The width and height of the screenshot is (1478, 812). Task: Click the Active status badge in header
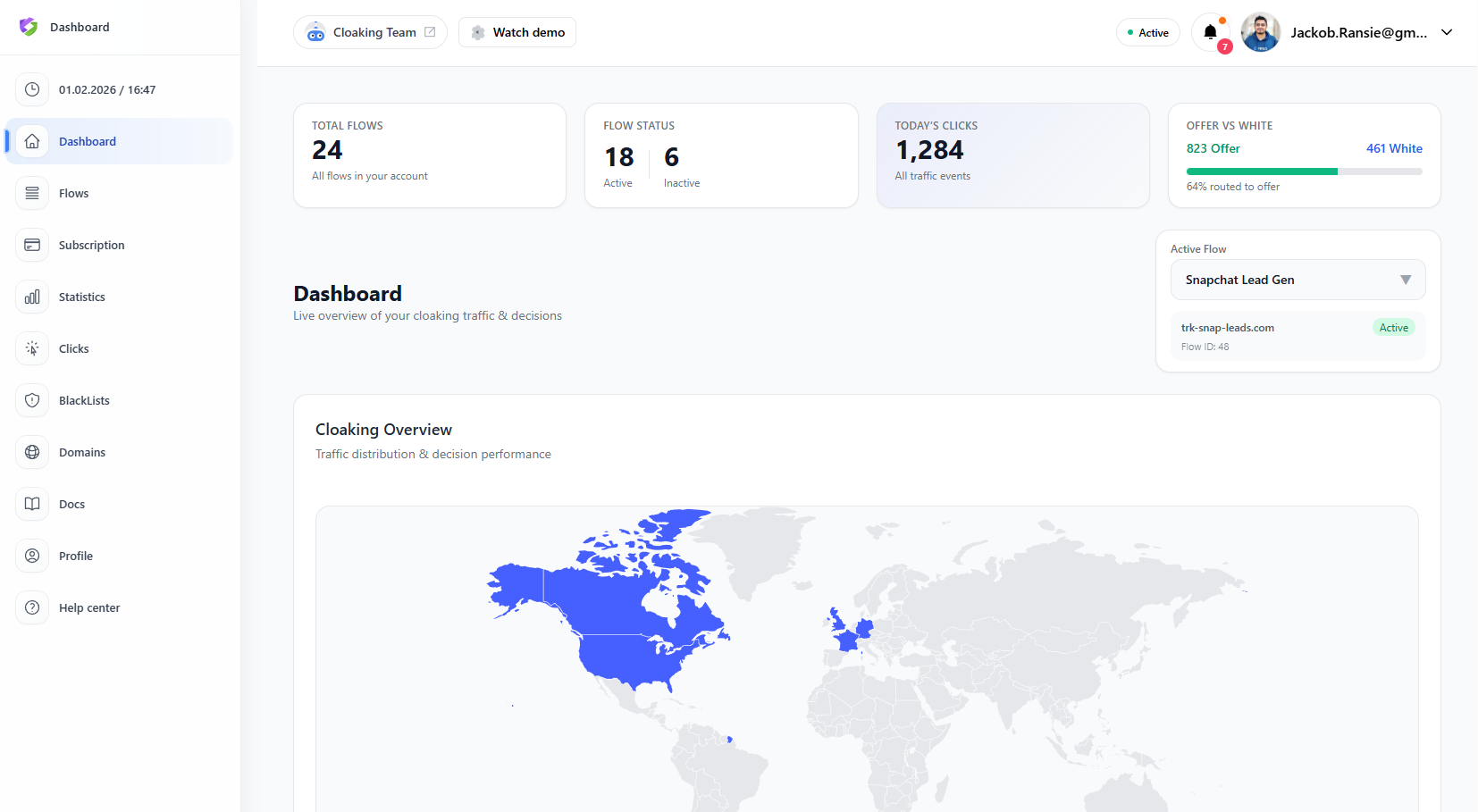tap(1148, 32)
